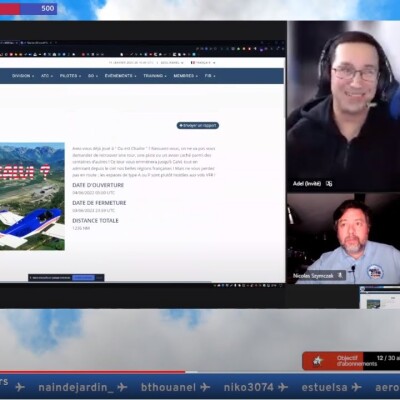This screenshot has height=400, width=400.
Task: Select the Nicolas Szymczak video tile
Action: [343, 239]
